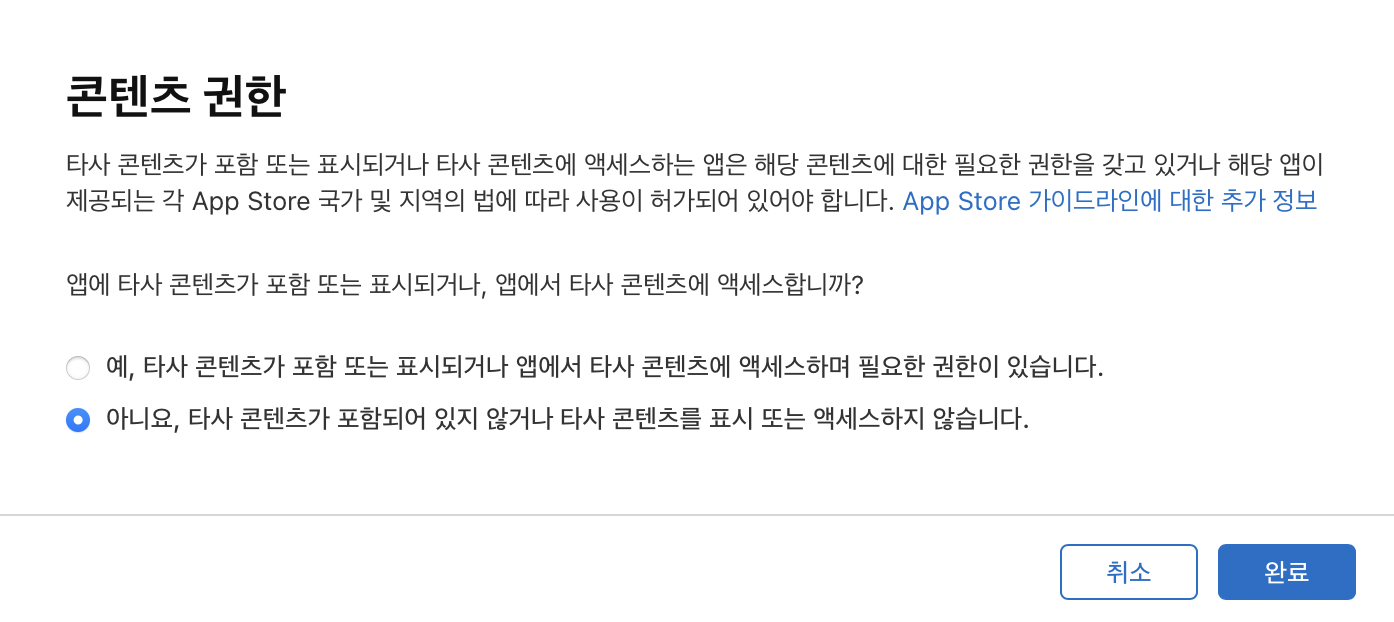Image resolution: width=1394 pixels, height=622 pixels.
Task: Click the horizontal divider above the buttons
Action: (697, 515)
